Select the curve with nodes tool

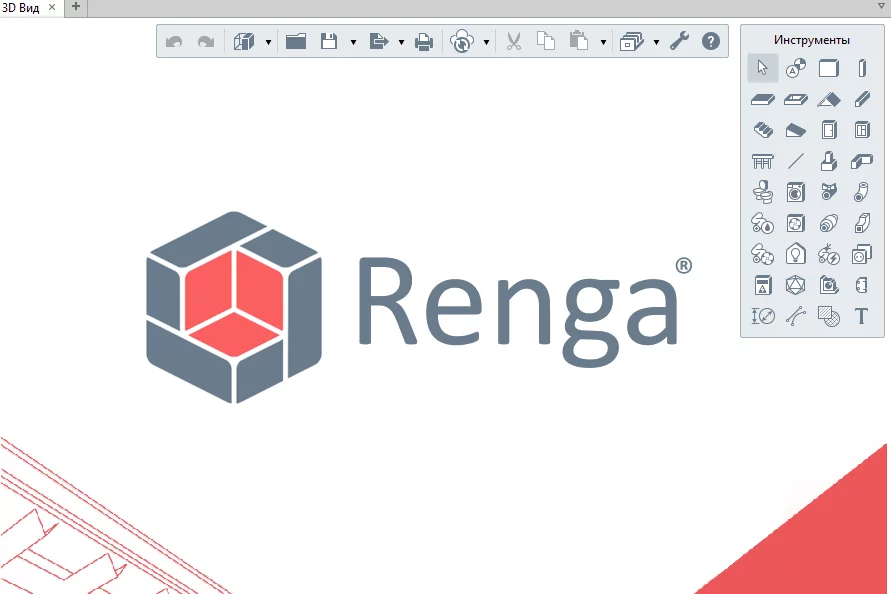pyautogui.click(x=796, y=316)
